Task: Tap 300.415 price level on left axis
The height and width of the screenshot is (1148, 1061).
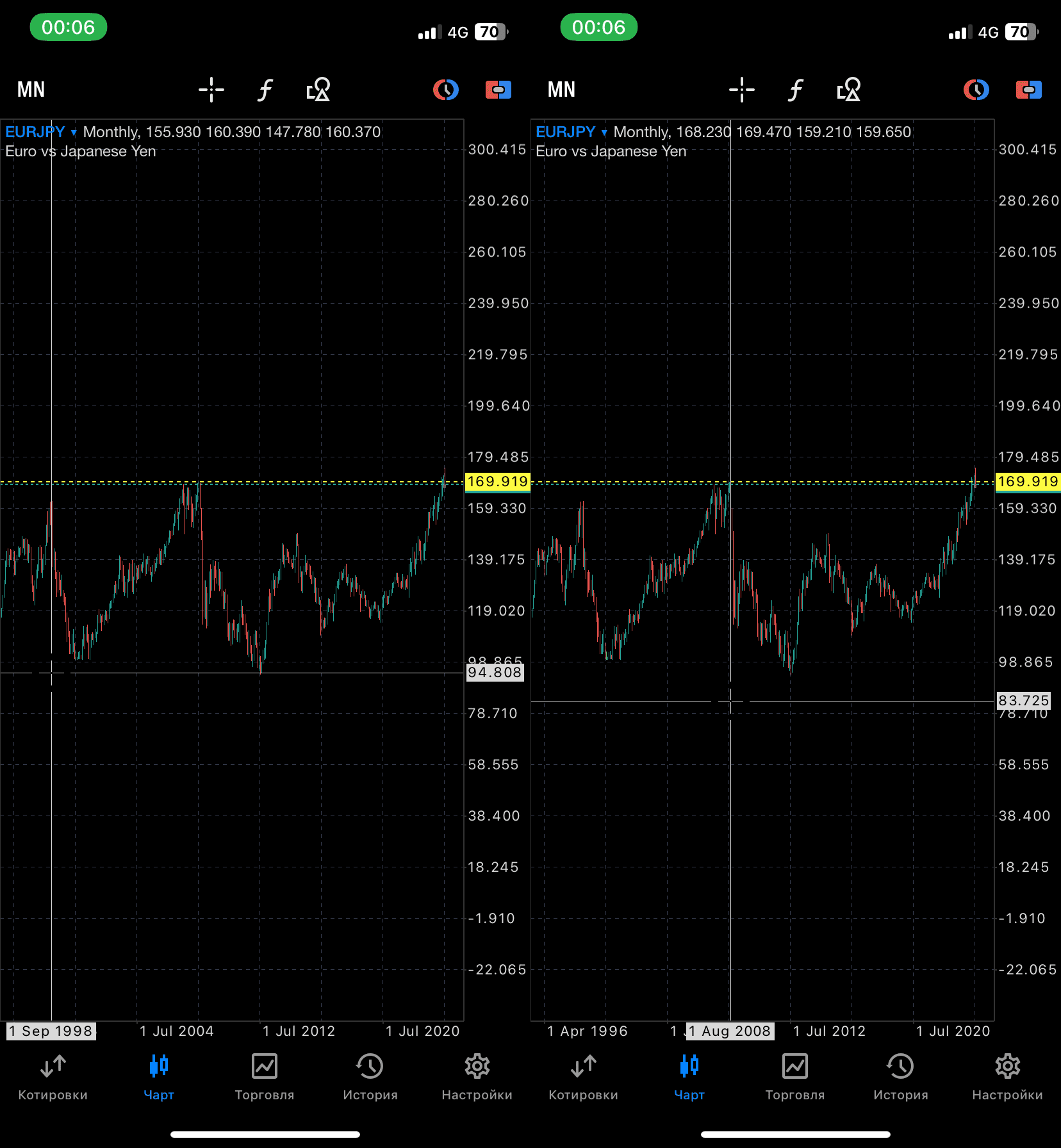Action: pyautogui.click(x=497, y=150)
